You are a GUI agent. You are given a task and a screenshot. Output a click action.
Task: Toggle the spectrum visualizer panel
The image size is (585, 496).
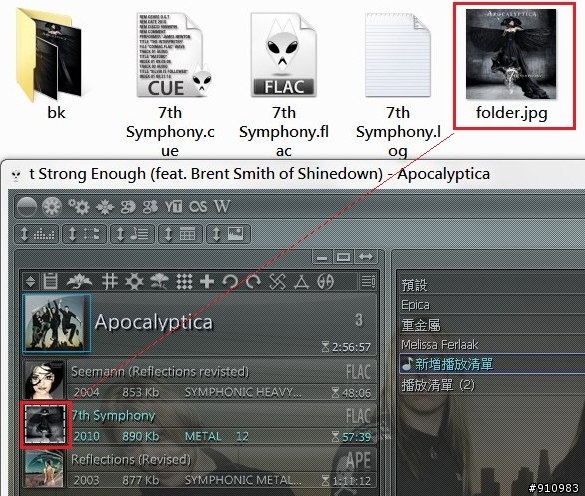[x=37, y=234]
